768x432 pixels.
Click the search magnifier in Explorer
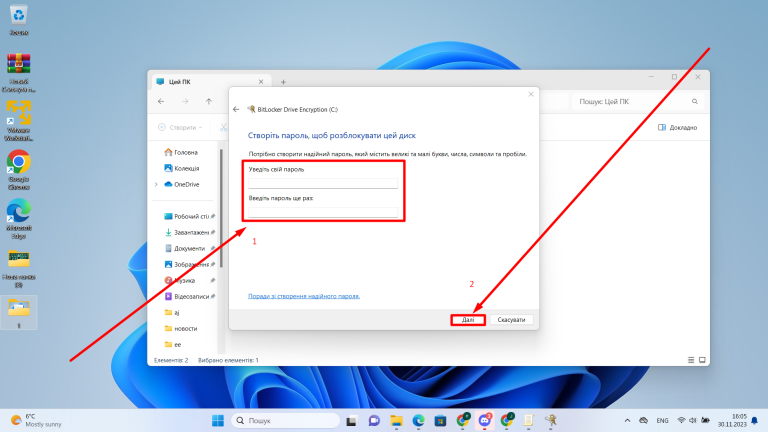click(695, 101)
